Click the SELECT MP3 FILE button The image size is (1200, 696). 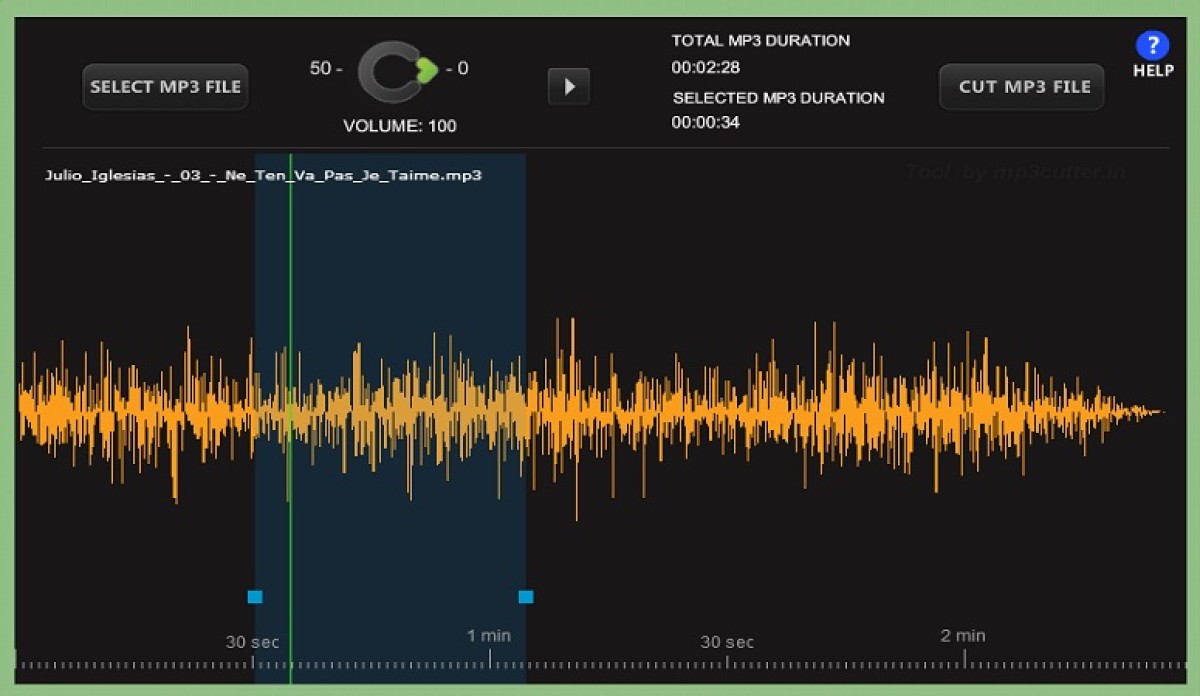pyautogui.click(x=165, y=87)
